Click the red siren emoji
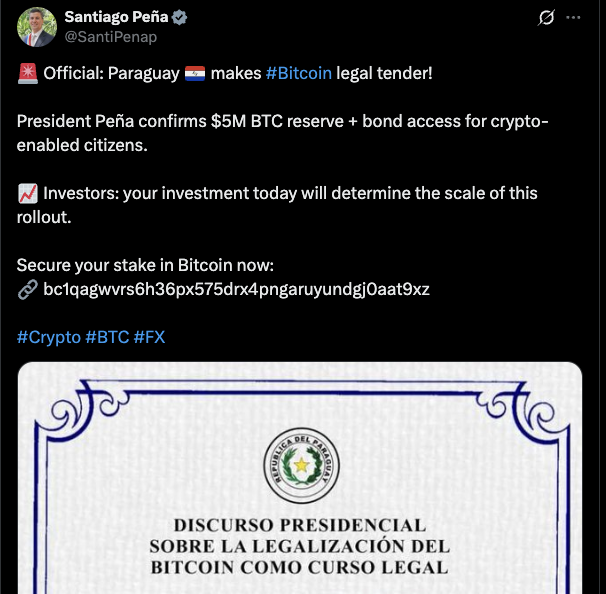Image resolution: width=606 pixels, height=594 pixels. [27, 73]
